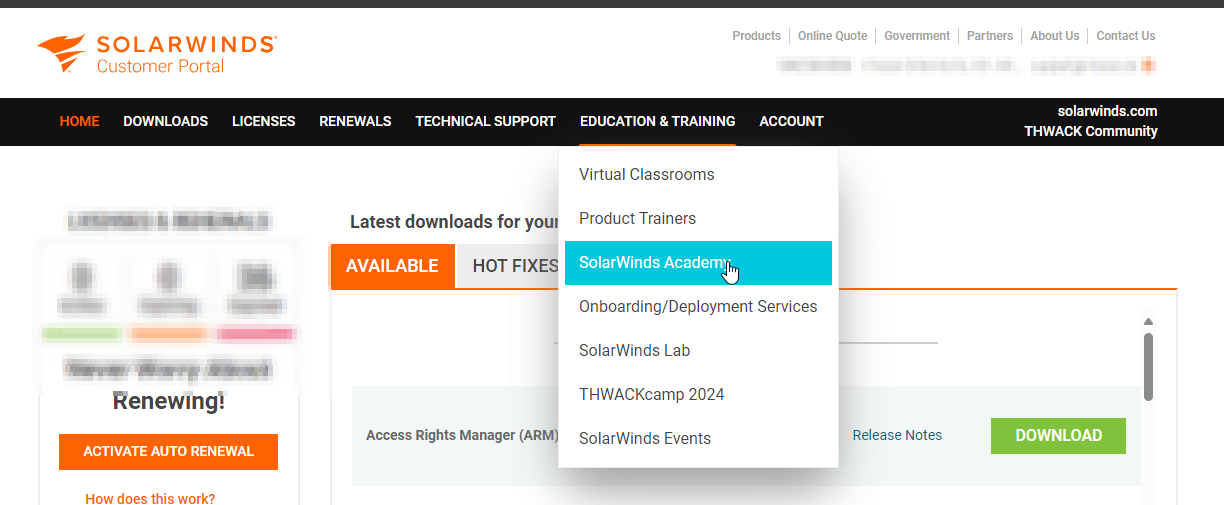Open How does this work? link
The width and height of the screenshot is (1224, 505).
[x=150, y=498]
